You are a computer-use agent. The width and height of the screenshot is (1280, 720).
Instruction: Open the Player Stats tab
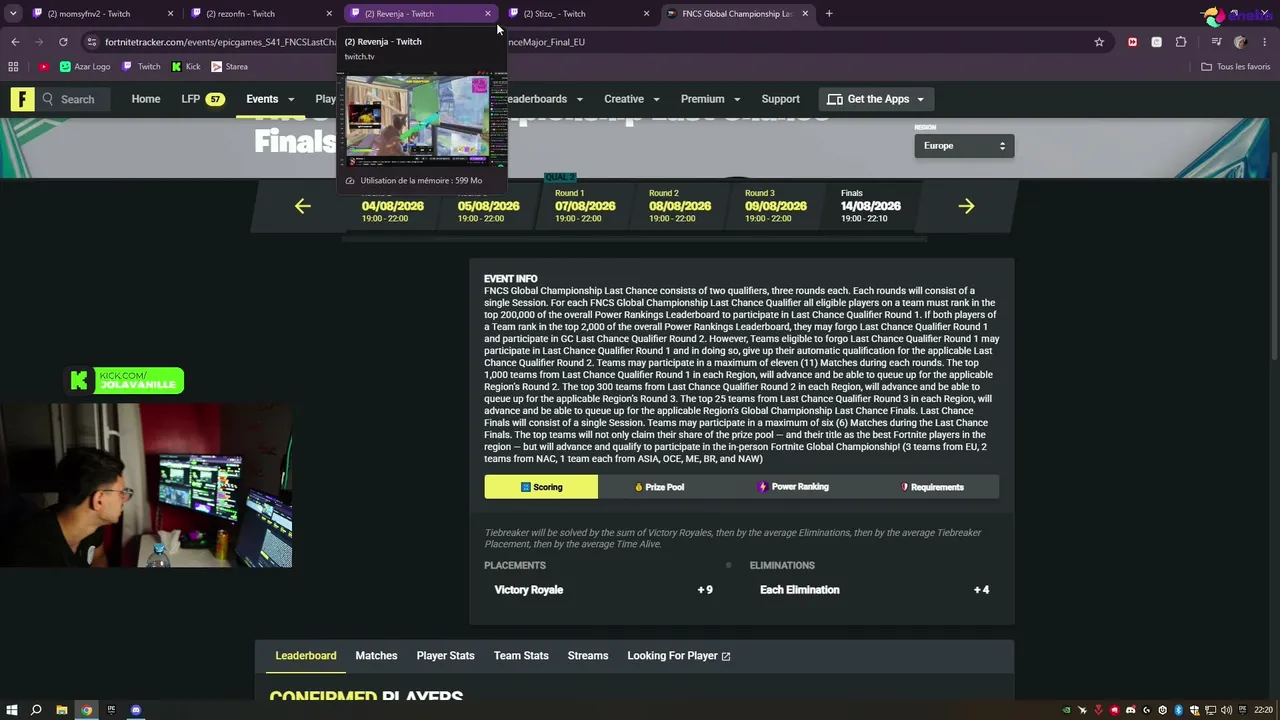pos(445,656)
